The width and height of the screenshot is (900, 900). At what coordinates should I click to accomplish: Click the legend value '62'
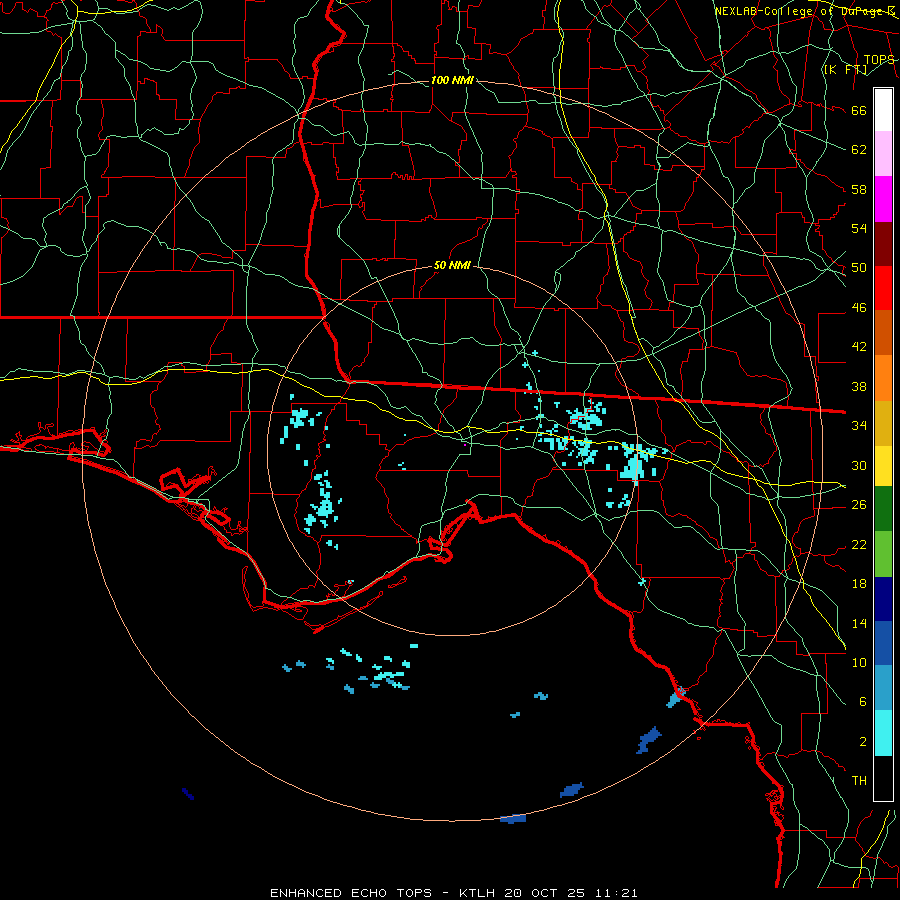click(x=859, y=149)
